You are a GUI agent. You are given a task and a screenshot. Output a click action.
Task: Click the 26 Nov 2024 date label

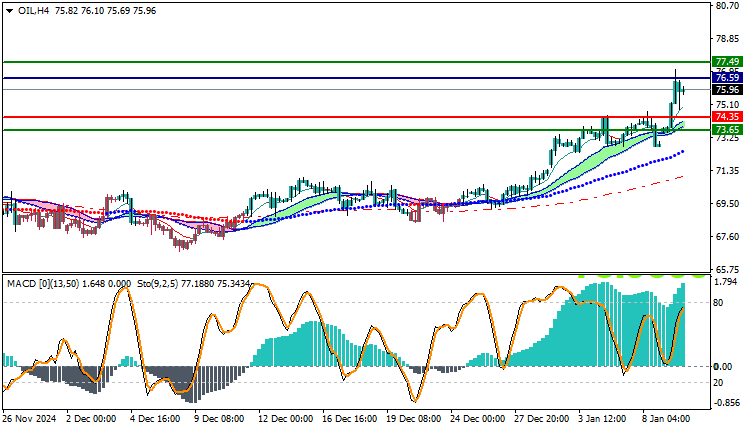point(29,419)
